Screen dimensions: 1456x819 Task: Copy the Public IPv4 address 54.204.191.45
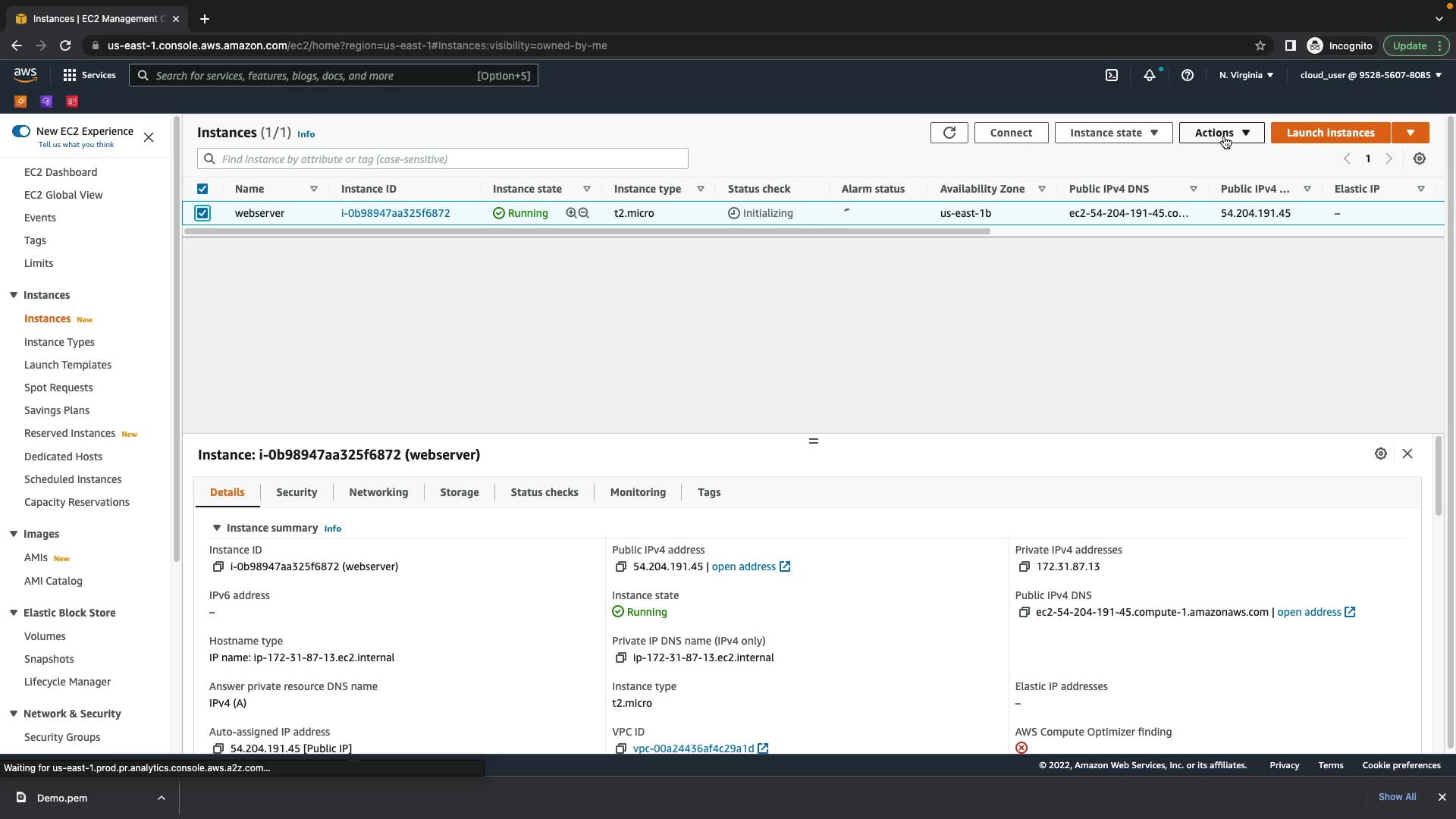click(x=620, y=566)
